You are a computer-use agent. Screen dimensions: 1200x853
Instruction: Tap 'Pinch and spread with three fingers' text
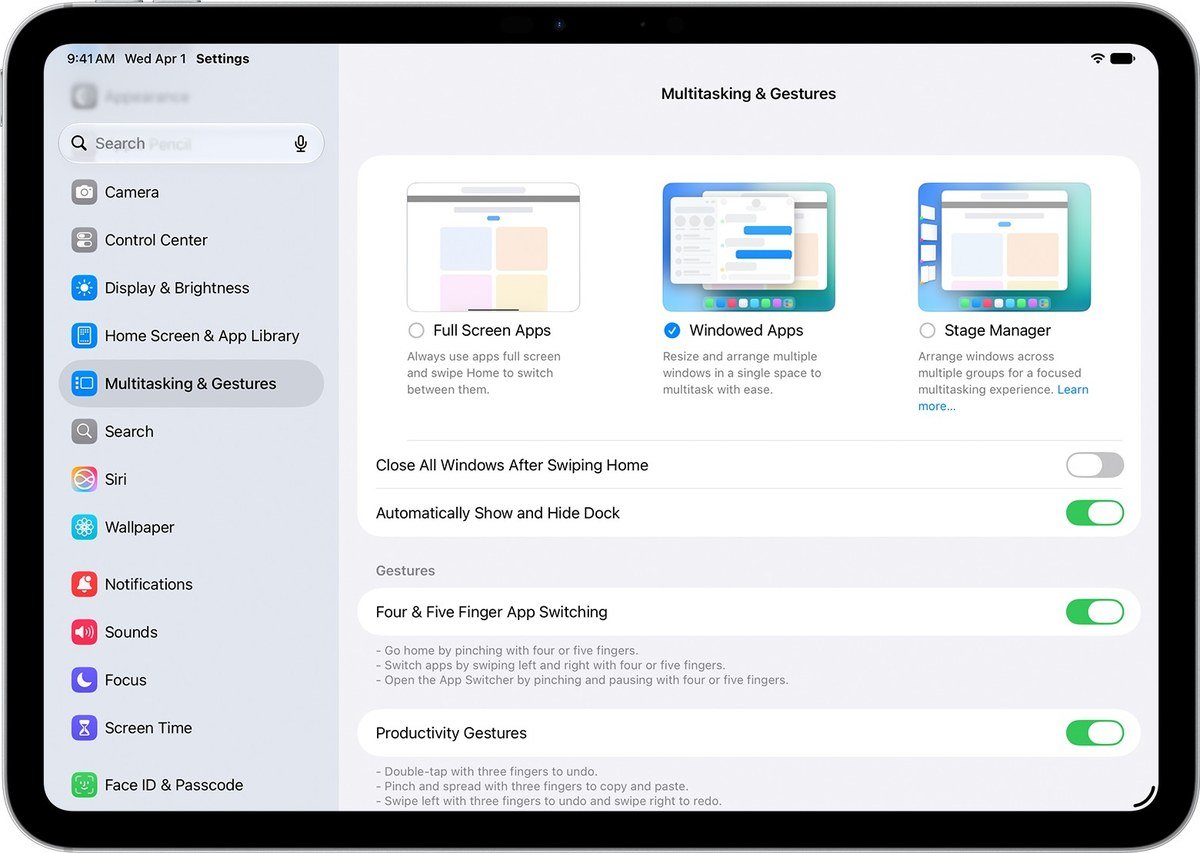(532, 787)
